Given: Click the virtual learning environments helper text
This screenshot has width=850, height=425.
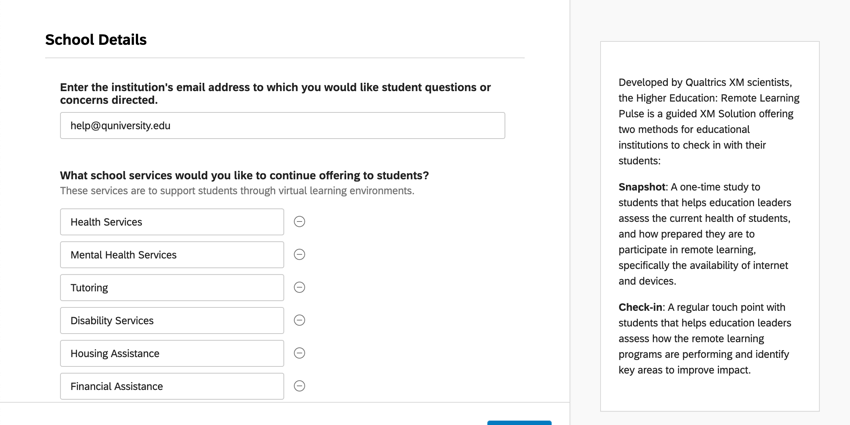Looking at the screenshot, I should (237, 191).
